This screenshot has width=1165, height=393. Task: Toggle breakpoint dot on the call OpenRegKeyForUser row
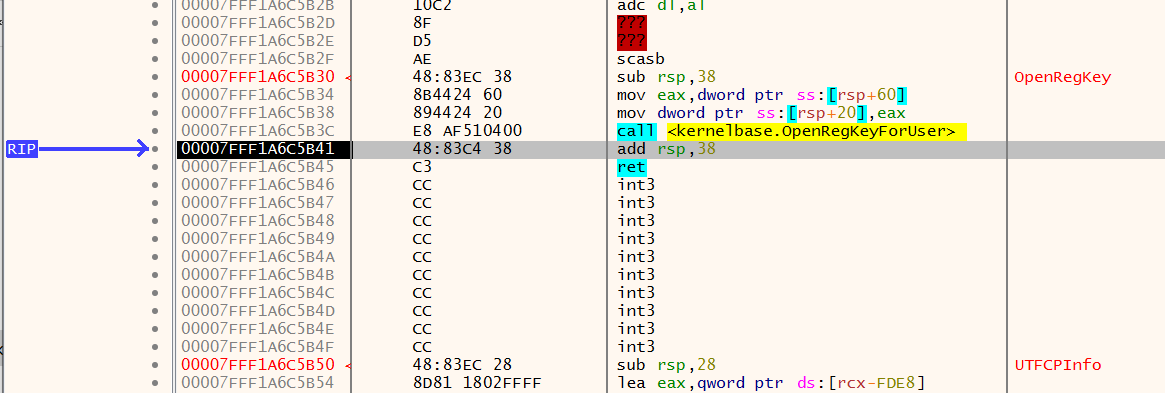tap(155, 131)
